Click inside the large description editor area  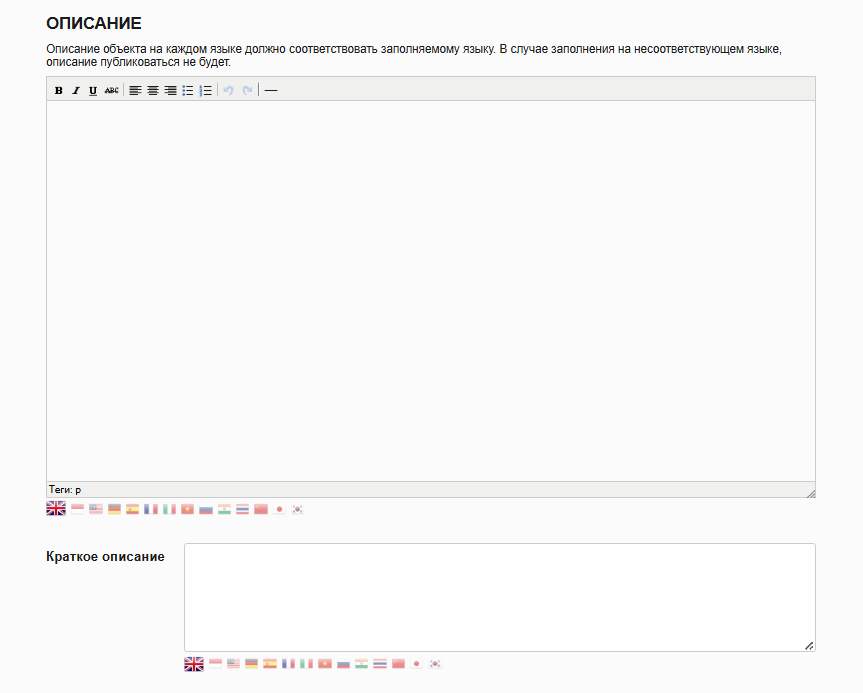pyautogui.click(x=430, y=290)
